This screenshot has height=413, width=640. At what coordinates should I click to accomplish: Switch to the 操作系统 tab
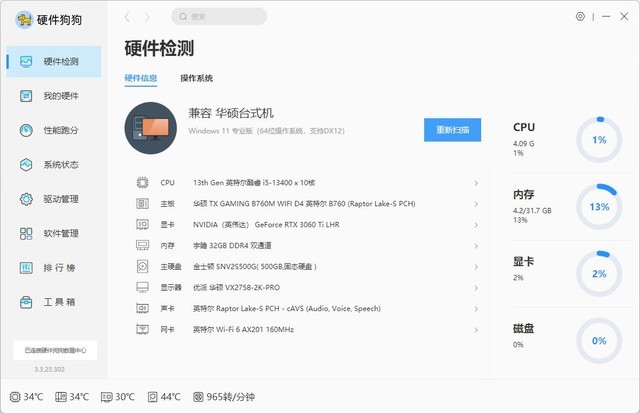196,78
